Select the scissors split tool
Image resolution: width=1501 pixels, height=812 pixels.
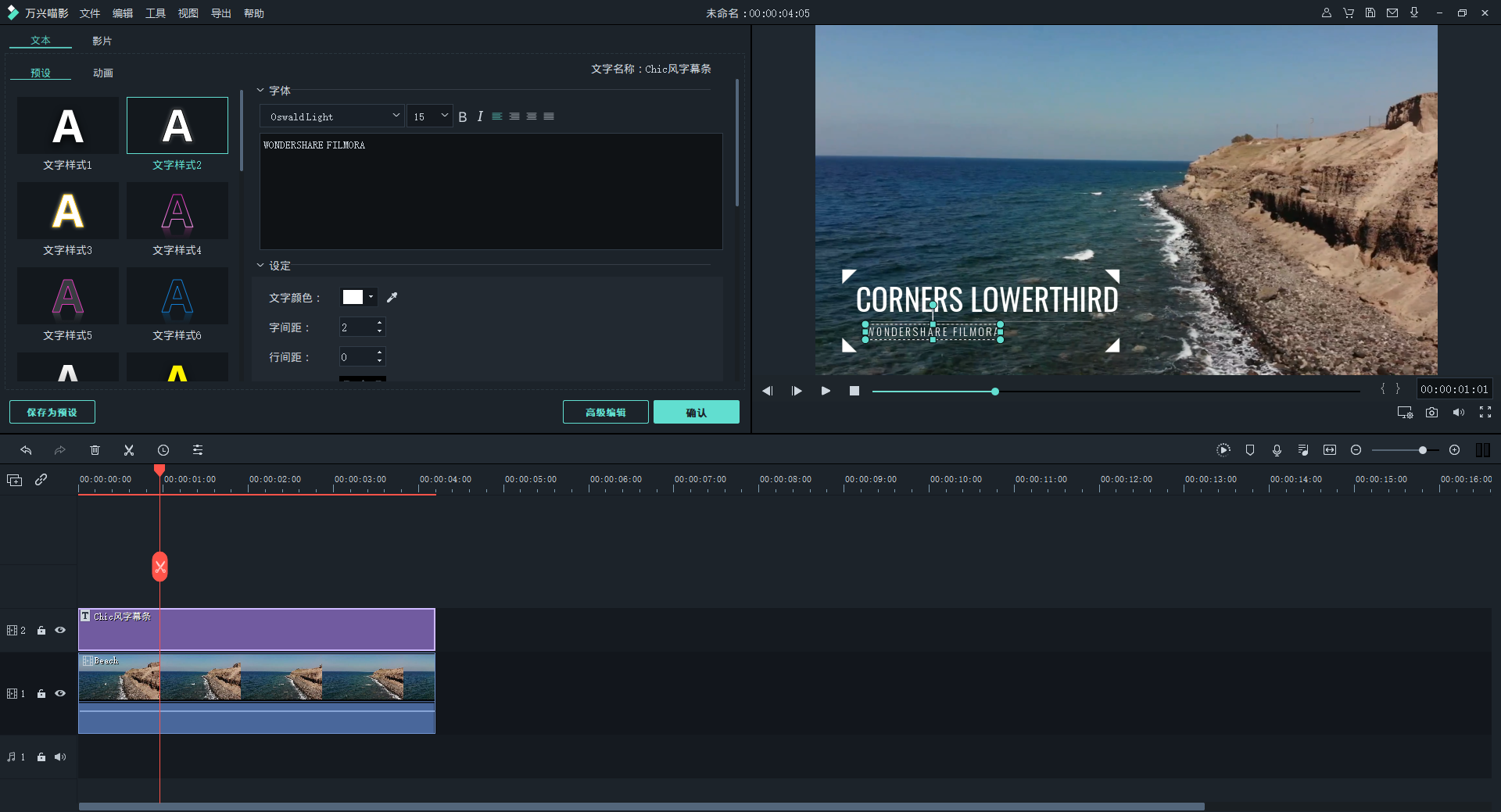click(129, 450)
